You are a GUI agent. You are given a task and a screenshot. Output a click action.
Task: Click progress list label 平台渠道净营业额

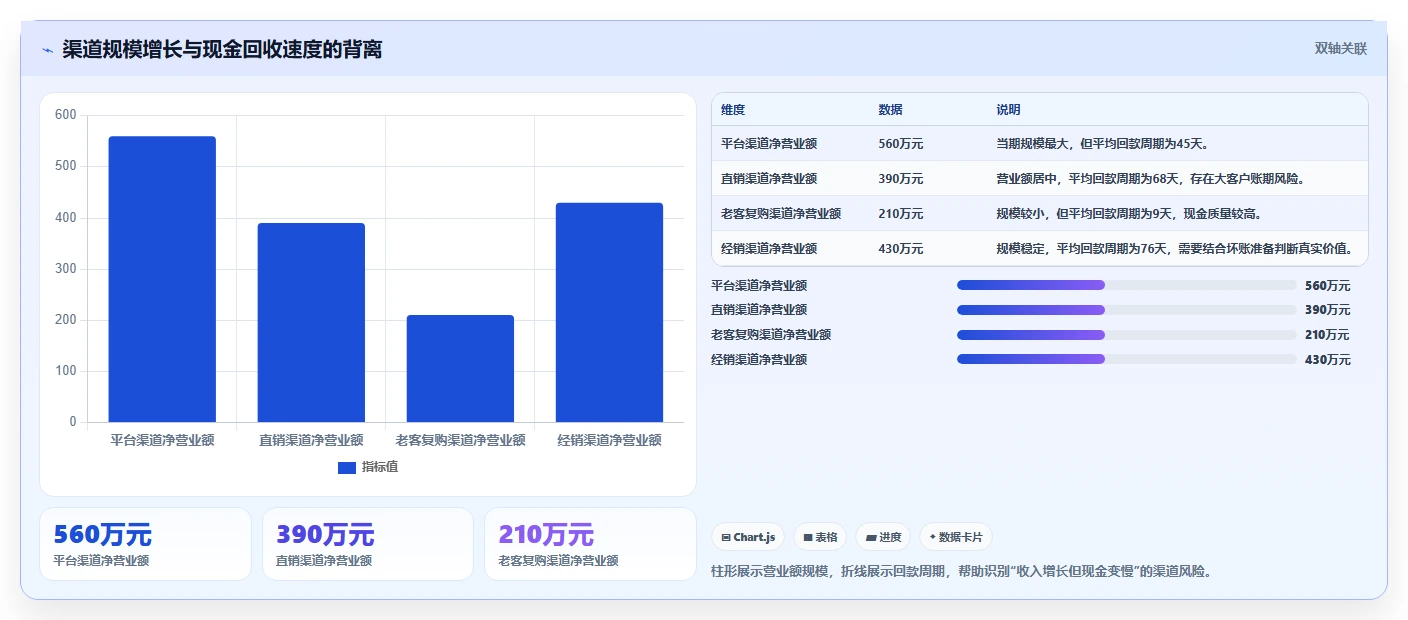[x=759, y=285]
